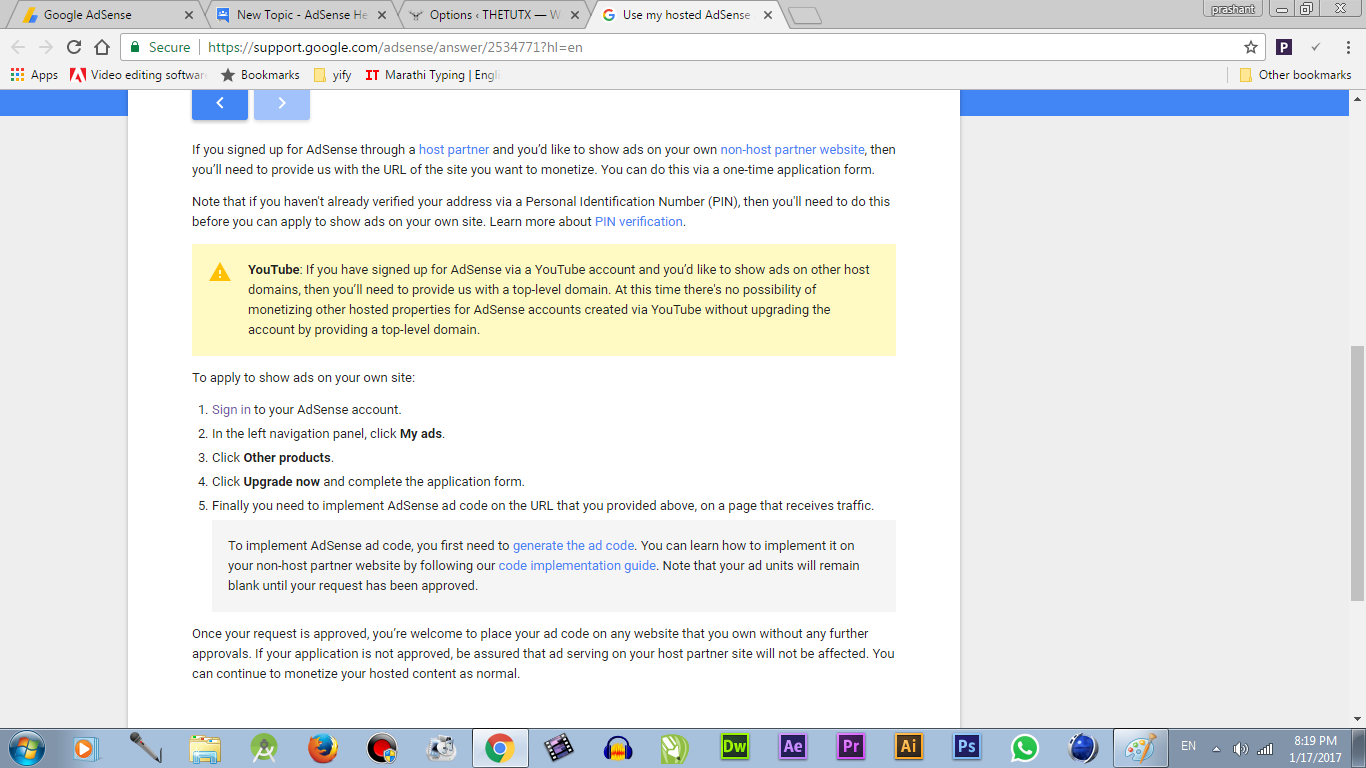Open the Marathi Typing bookmark
The height and width of the screenshot is (768, 1366).
(x=431, y=75)
